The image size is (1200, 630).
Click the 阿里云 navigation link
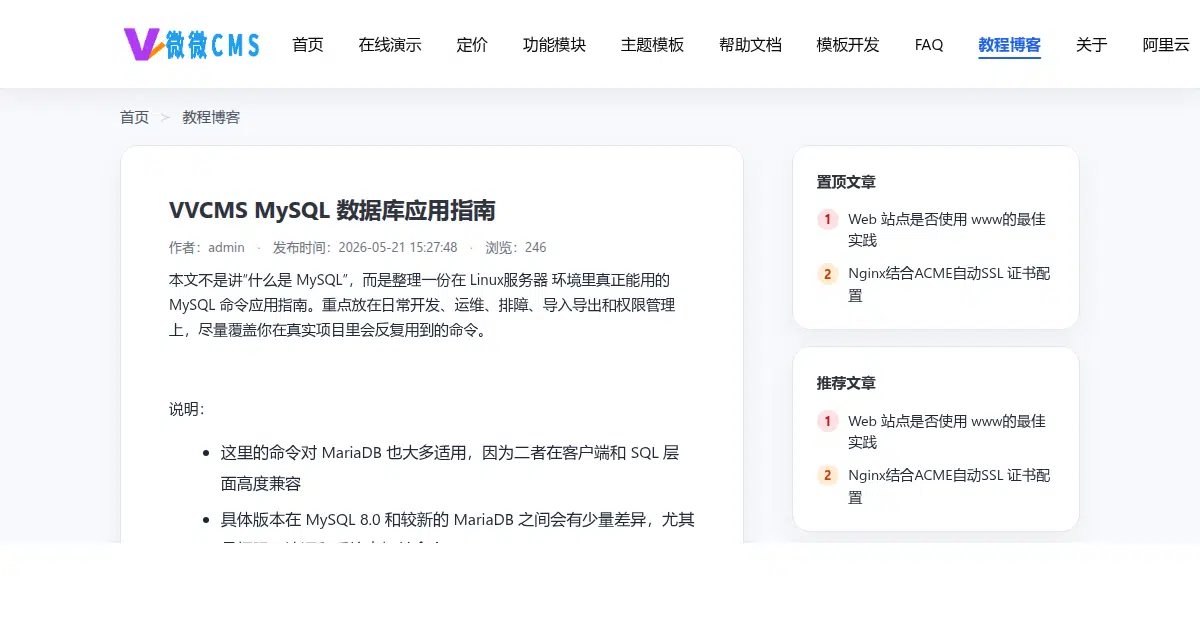click(x=1166, y=45)
